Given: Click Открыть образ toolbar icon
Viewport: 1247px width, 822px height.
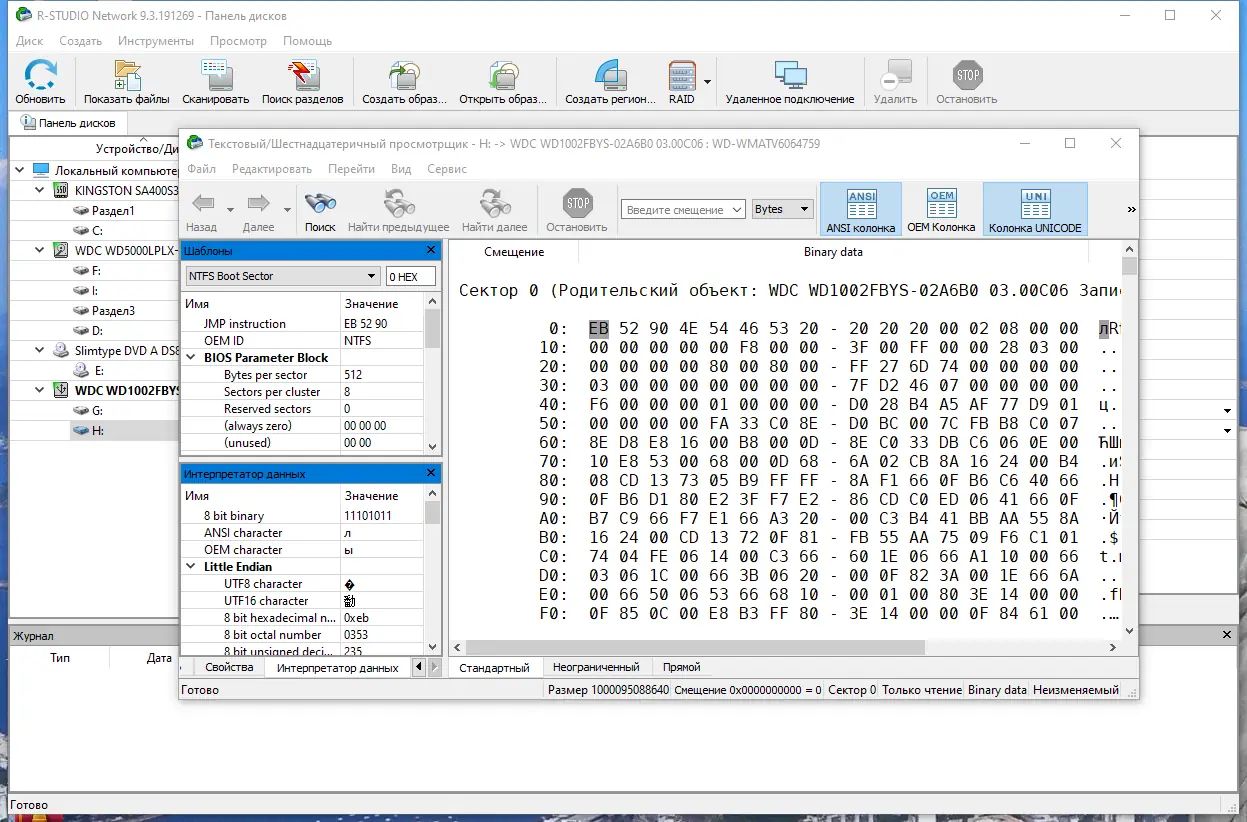Looking at the screenshot, I should click(503, 76).
